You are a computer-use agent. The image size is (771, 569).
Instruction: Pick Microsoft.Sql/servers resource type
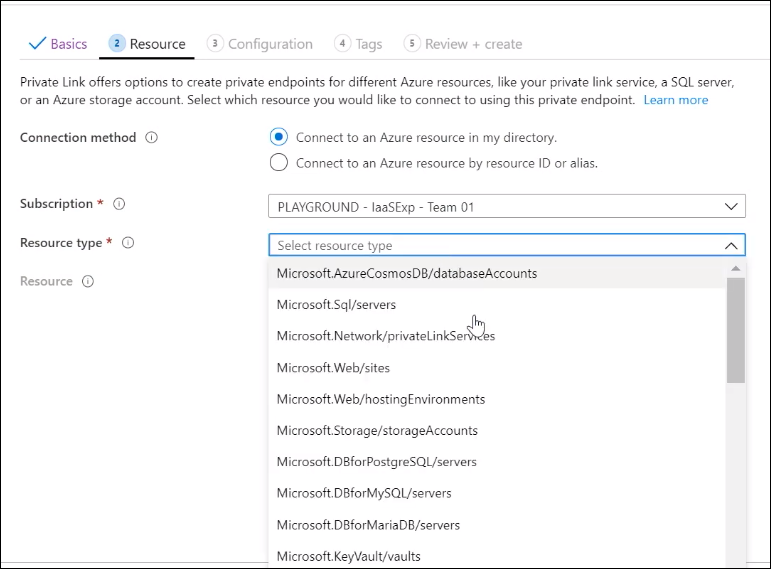coord(321,305)
